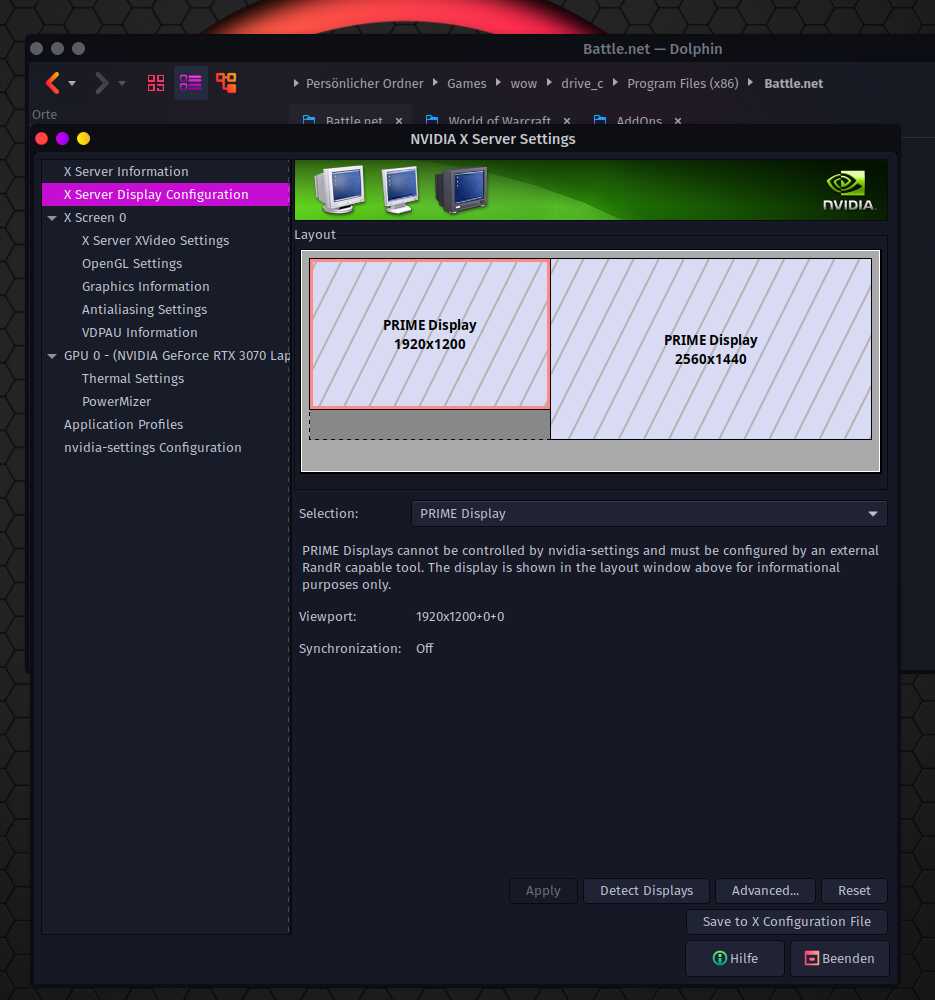Open Graphics Information page
The height and width of the screenshot is (1000, 935).
[145, 286]
